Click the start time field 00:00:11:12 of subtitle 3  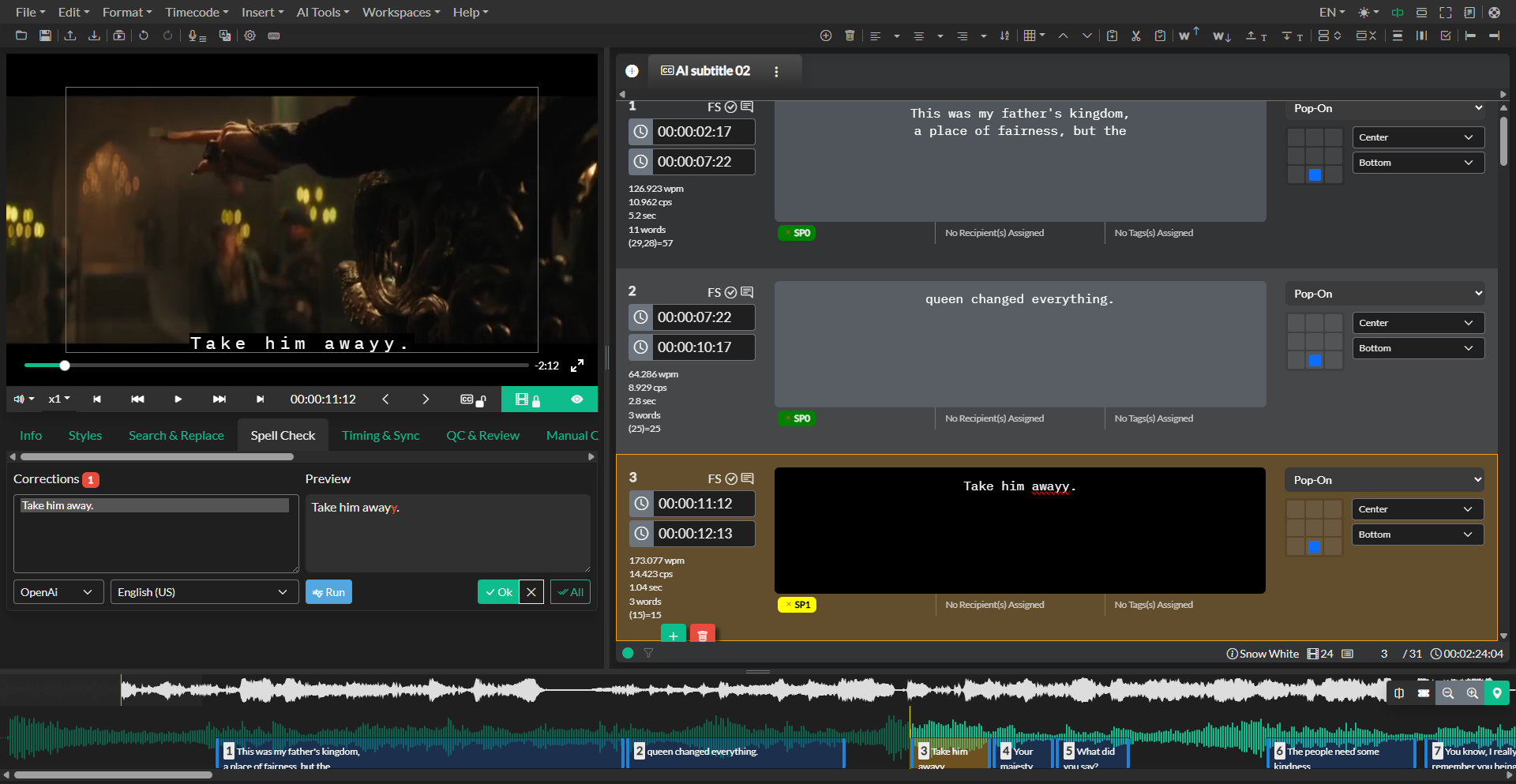pos(695,504)
